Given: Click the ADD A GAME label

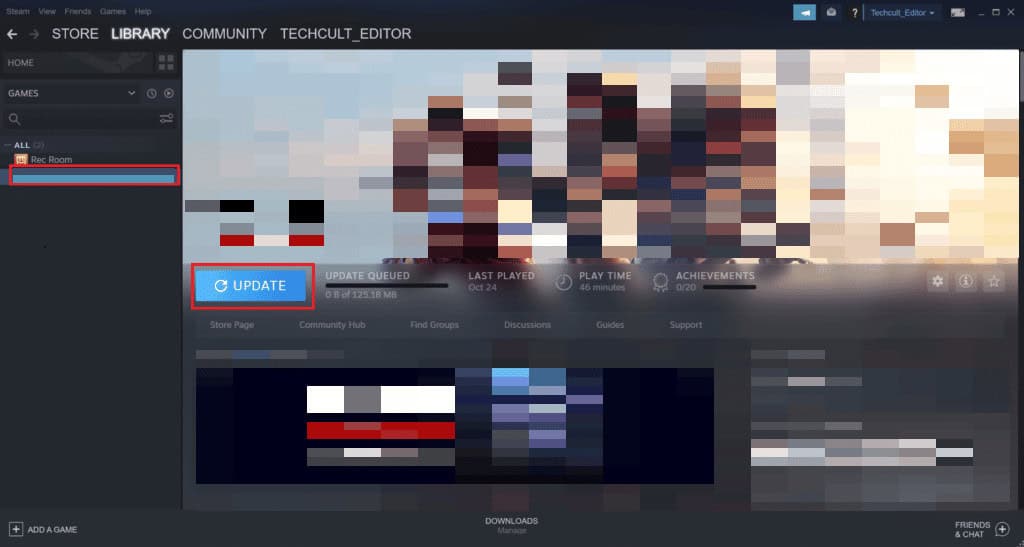Looking at the screenshot, I should tap(52, 529).
